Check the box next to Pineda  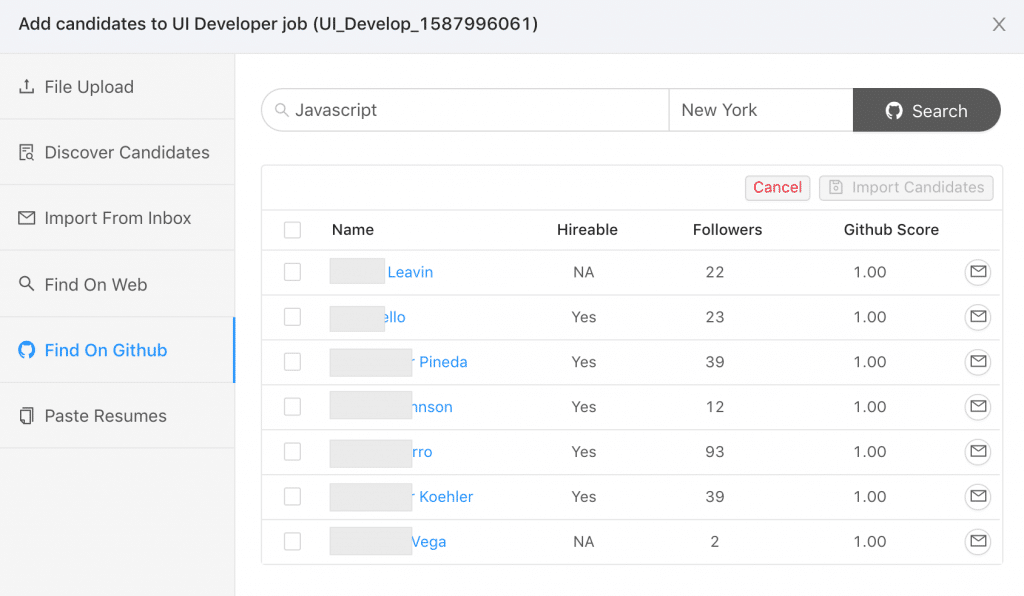(292, 362)
